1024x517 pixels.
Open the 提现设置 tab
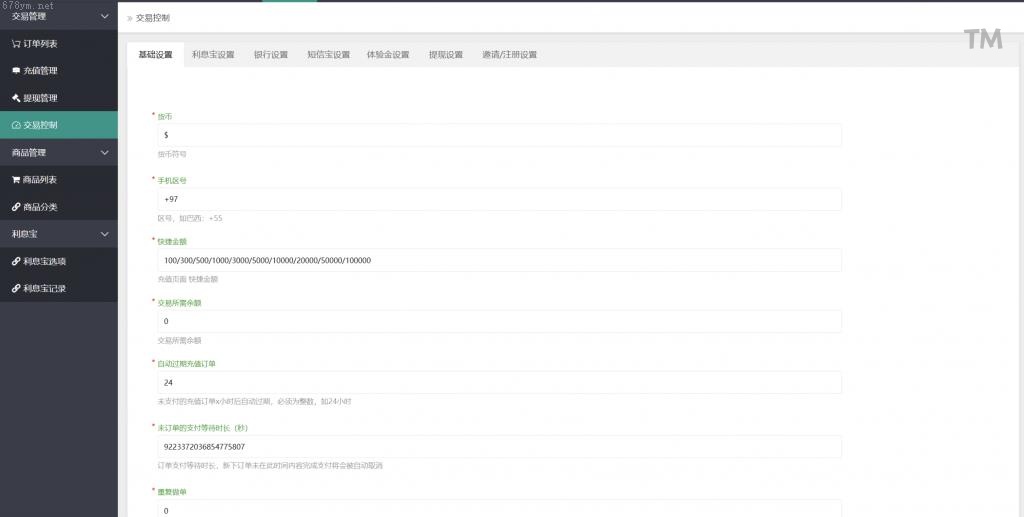pos(445,55)
